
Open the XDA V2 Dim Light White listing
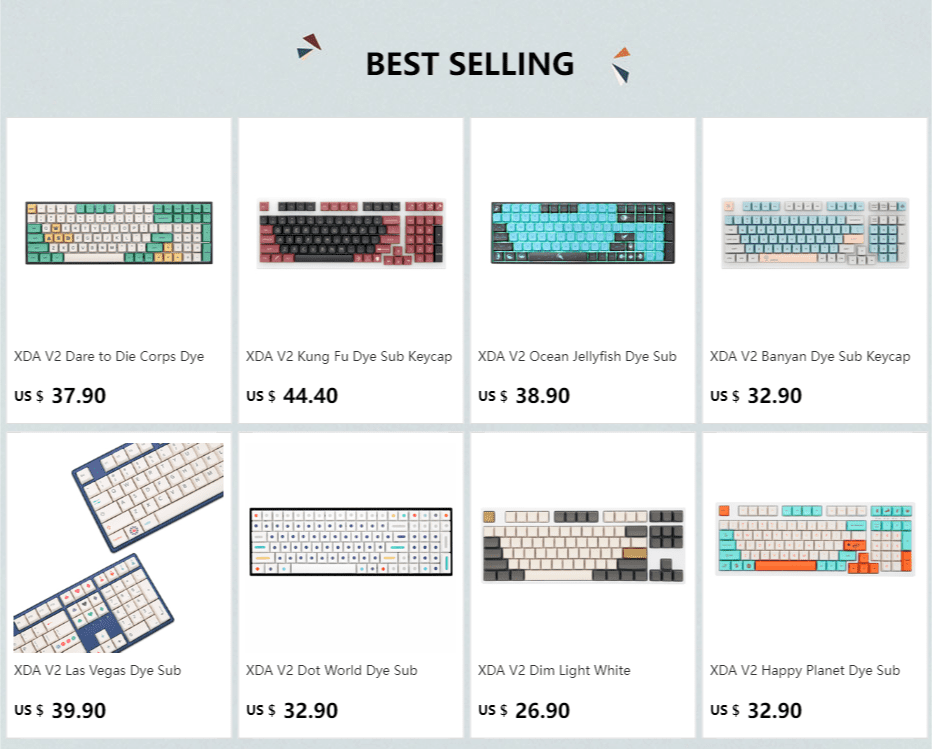(x=553, y=671)
